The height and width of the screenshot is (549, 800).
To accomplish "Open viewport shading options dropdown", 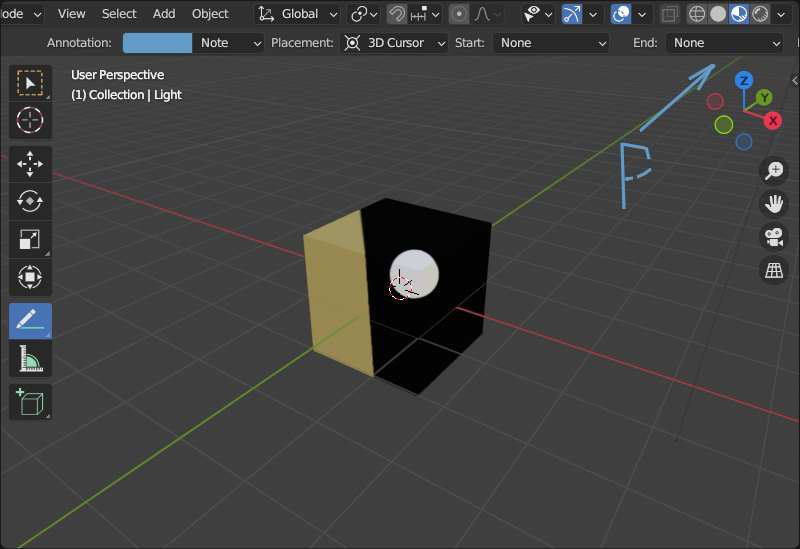I will [x=781, y=14].
